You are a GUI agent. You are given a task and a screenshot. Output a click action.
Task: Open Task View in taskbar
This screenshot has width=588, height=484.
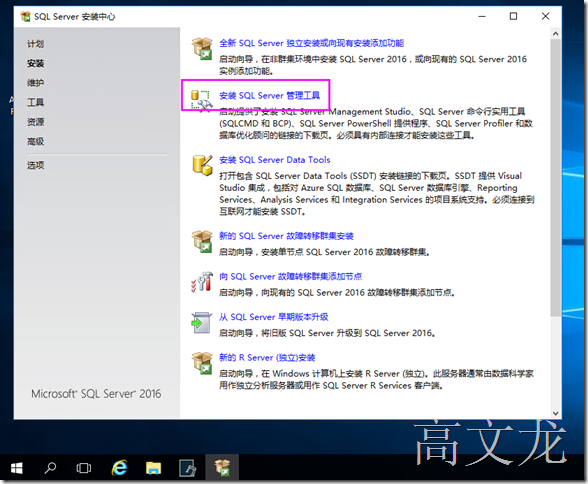coord(83,468)
